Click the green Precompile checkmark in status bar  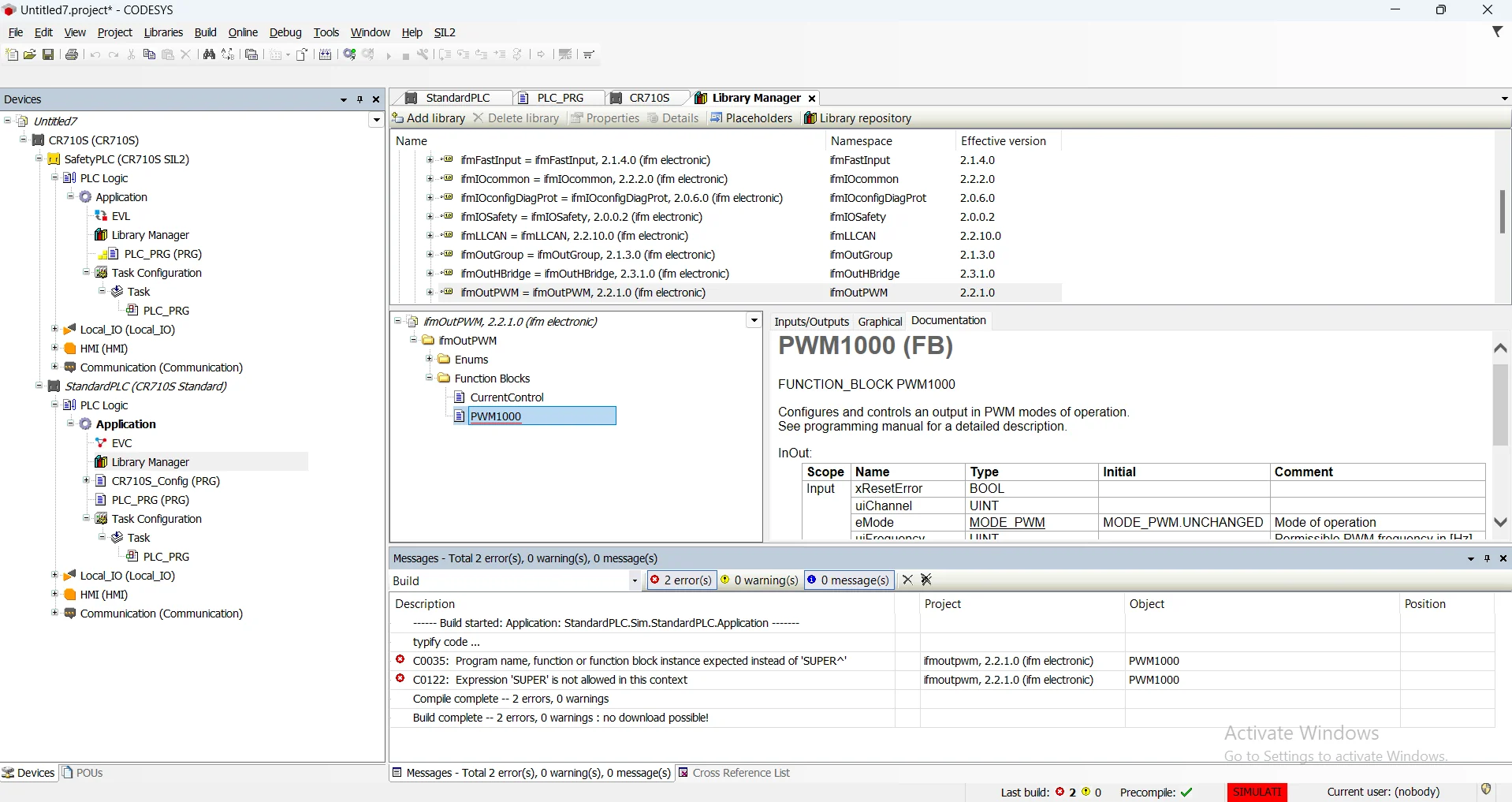tap(1186, 793)
